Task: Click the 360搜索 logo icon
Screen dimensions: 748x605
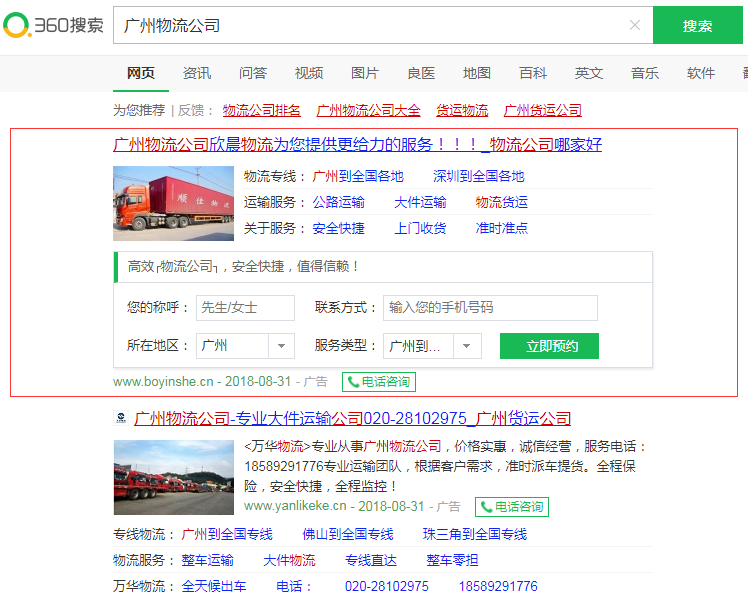Action: pos(18,25)
